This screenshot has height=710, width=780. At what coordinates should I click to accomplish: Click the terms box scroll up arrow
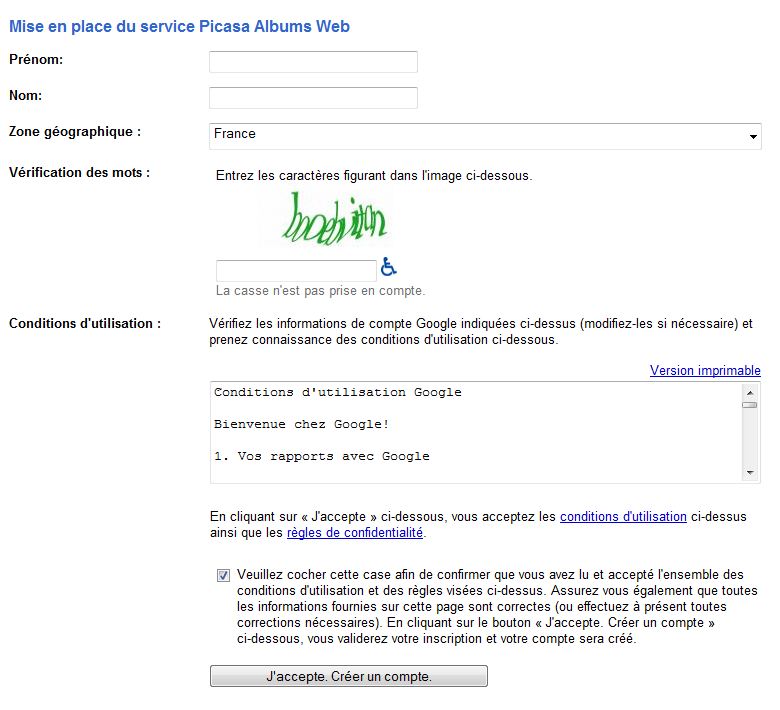tap(750, 393)
